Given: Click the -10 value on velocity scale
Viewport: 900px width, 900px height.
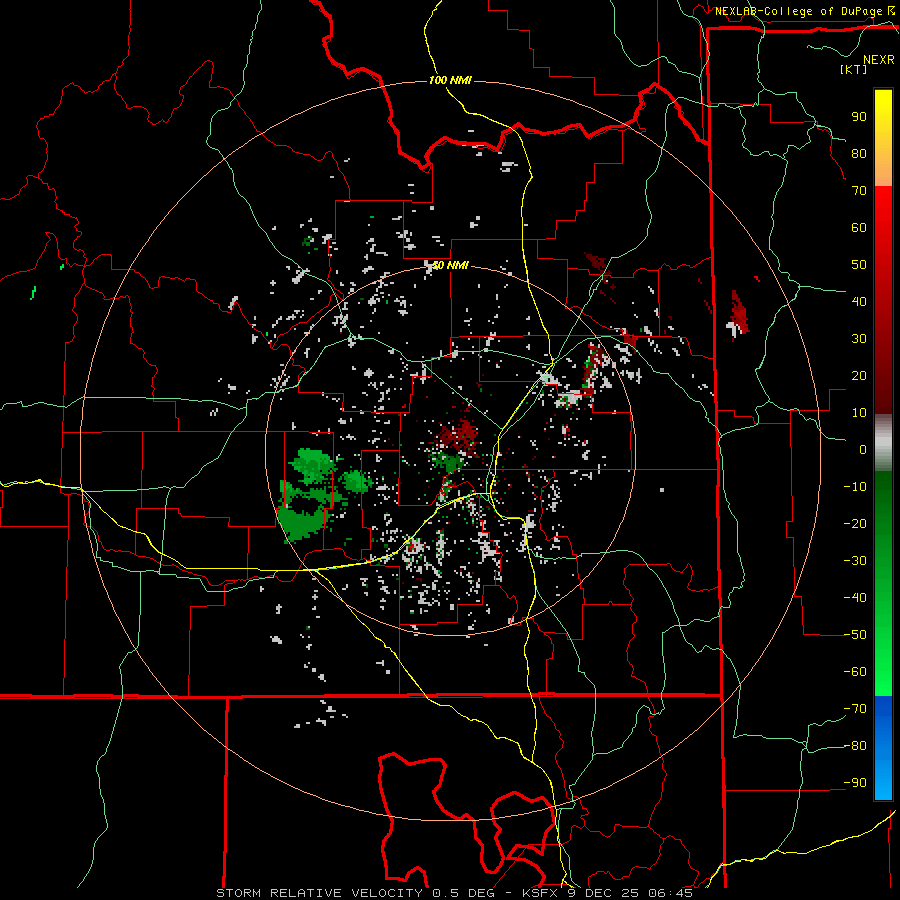Looking at the screenshot, I should pyautogui.click(x=855, y=487).
